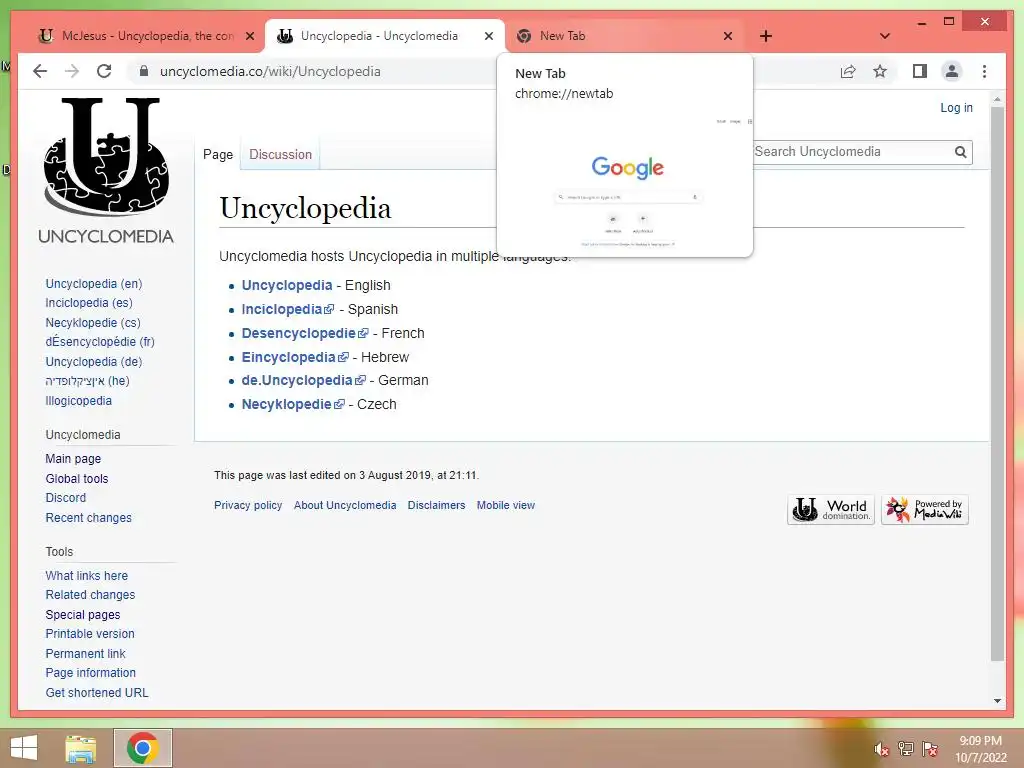
Task: Click the muted volume tray icon
Action: coord(881,749)
